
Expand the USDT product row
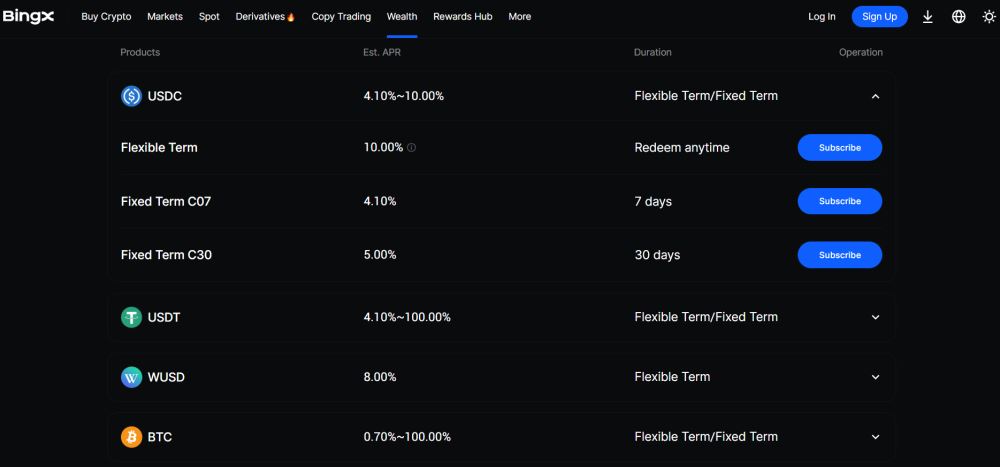[875, 317]
